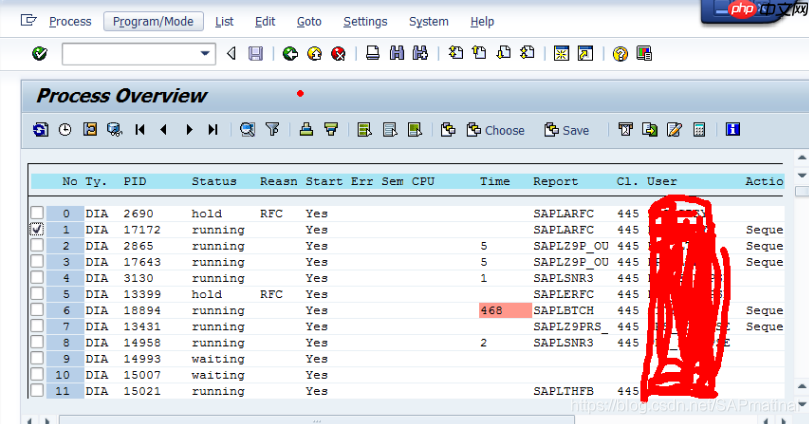Screen dimensions: 809x424
Task: Tick the checkbox for PID 18894
Action: click(37, 309)
